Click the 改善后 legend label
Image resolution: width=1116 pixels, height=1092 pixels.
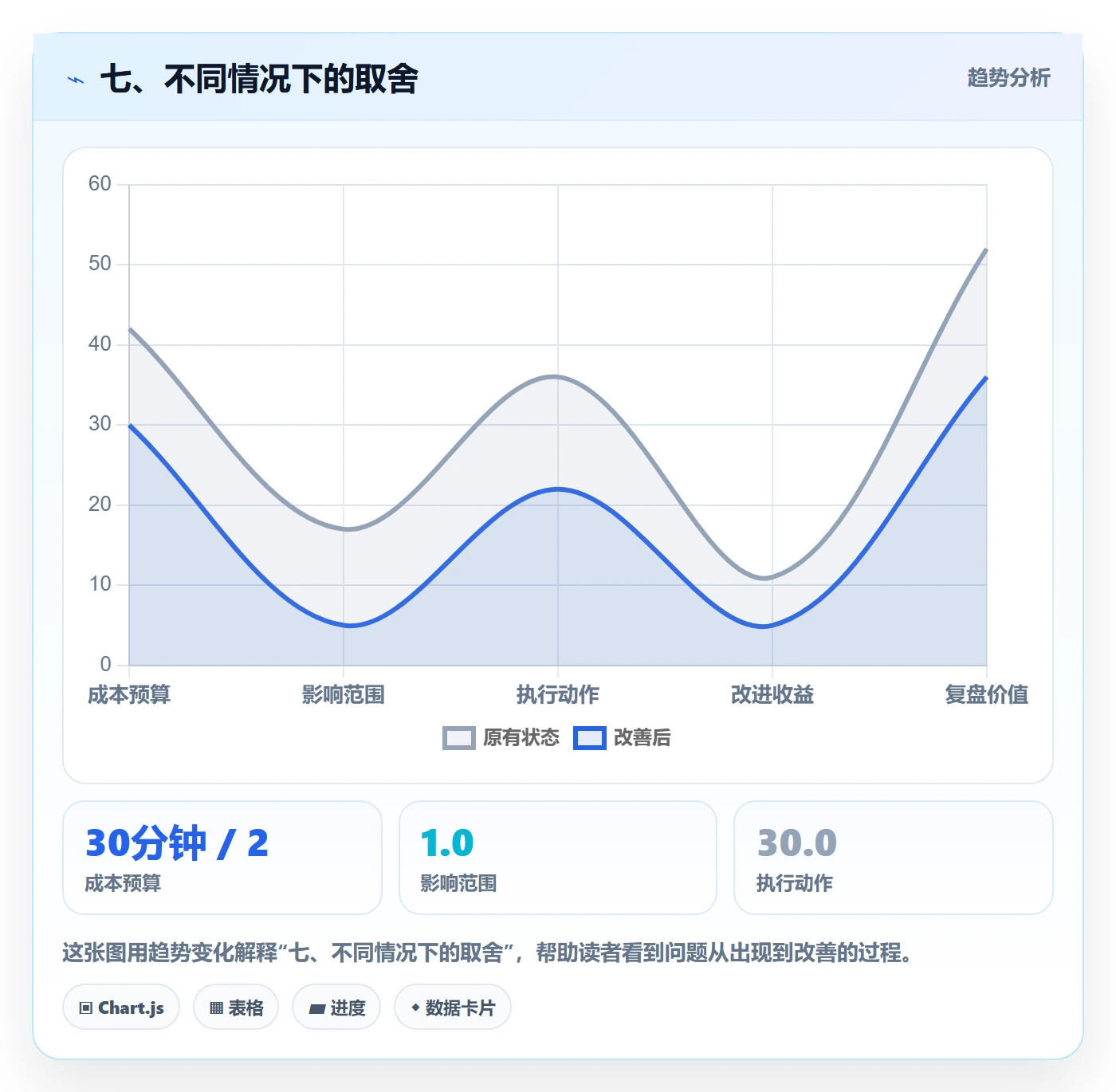642,738
